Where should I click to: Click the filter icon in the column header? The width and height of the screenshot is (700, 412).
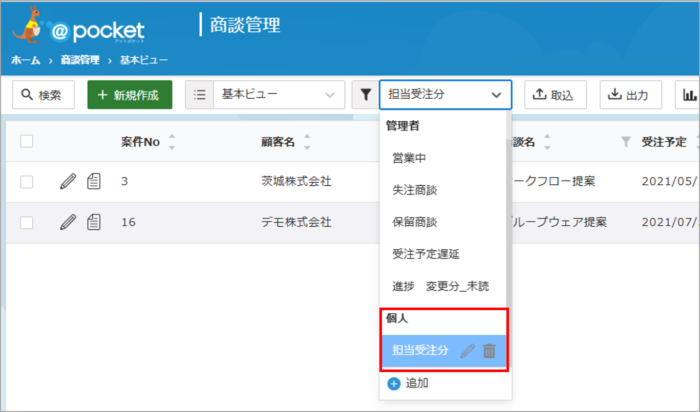point(626,142)
